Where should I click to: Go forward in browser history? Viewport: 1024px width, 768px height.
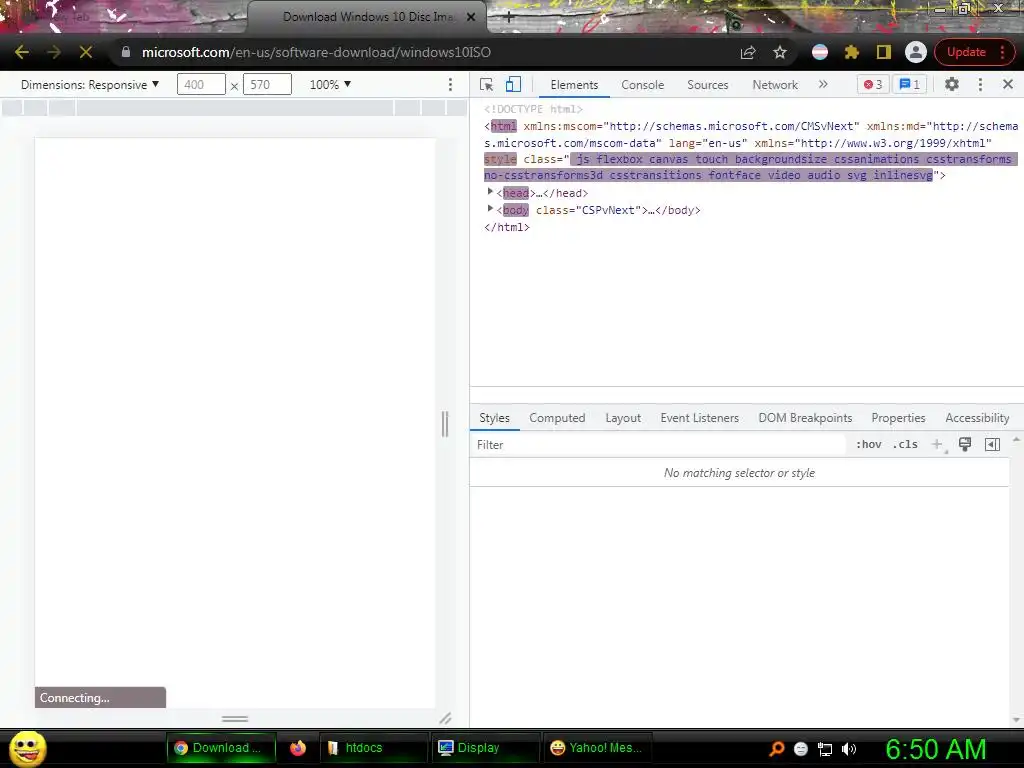(54, 52)
